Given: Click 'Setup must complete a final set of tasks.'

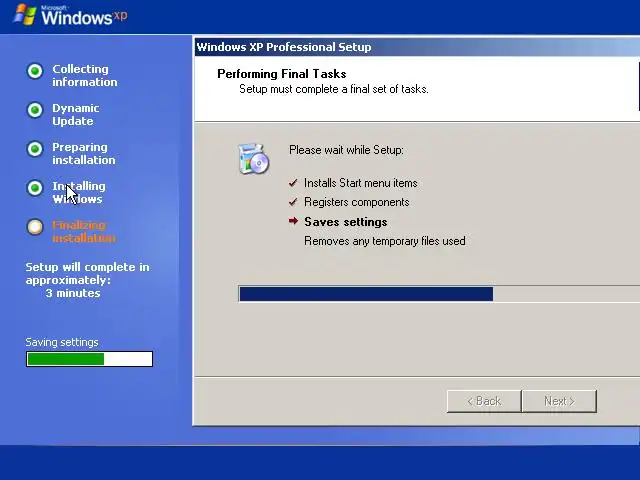Looking at the screenshot, I should [334, 89].
